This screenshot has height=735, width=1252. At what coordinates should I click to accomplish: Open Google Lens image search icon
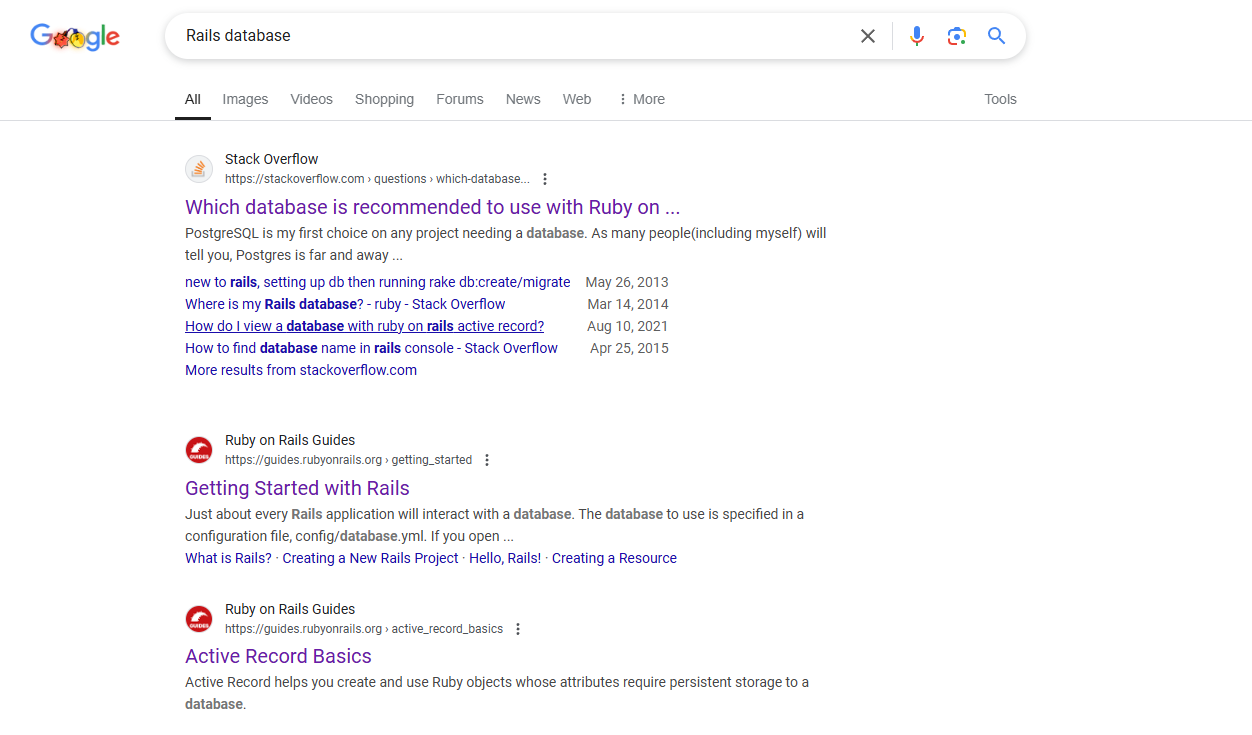pos(957,36)
